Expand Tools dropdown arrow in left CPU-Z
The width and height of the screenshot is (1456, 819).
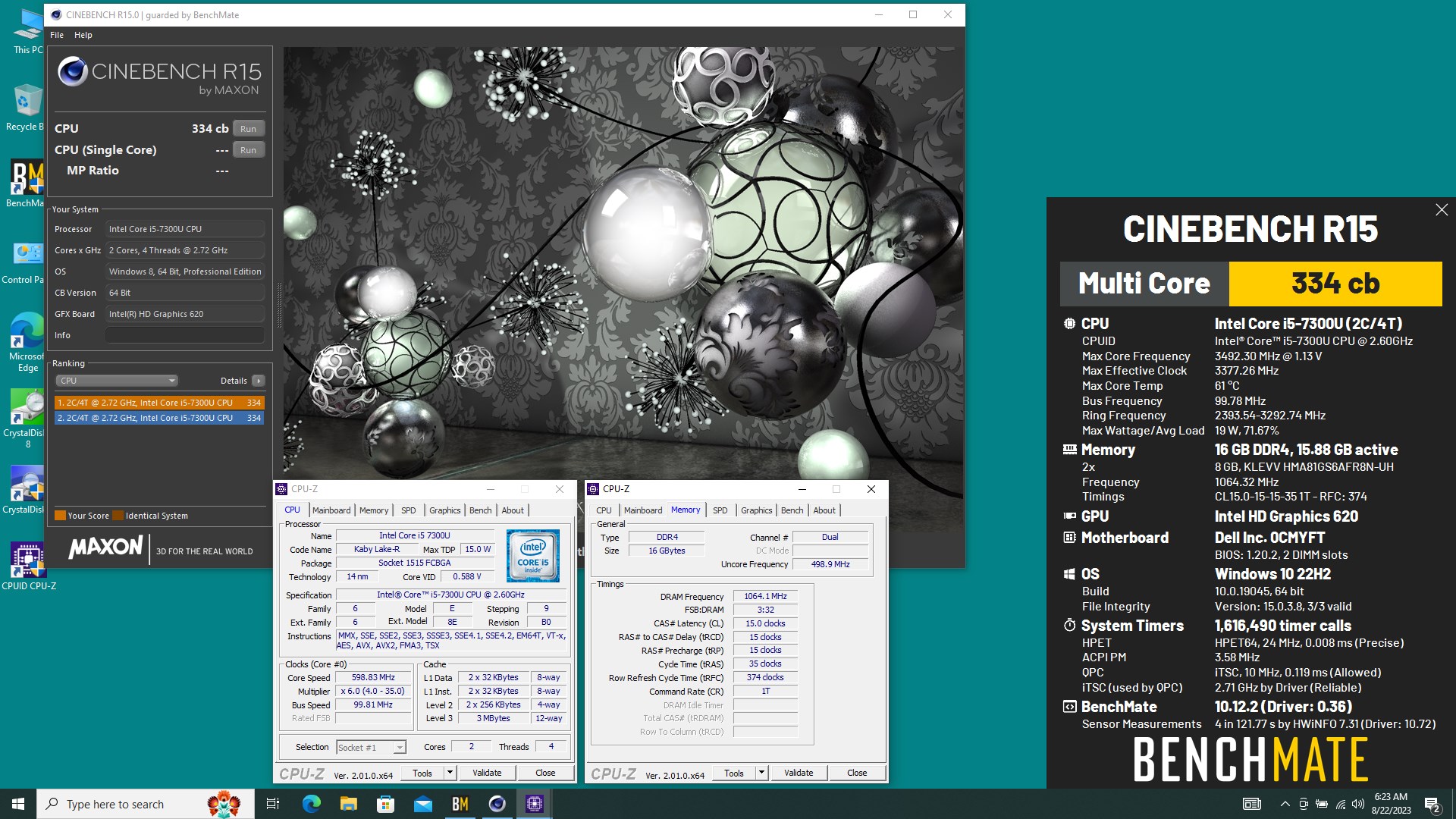tap(450, 773)
